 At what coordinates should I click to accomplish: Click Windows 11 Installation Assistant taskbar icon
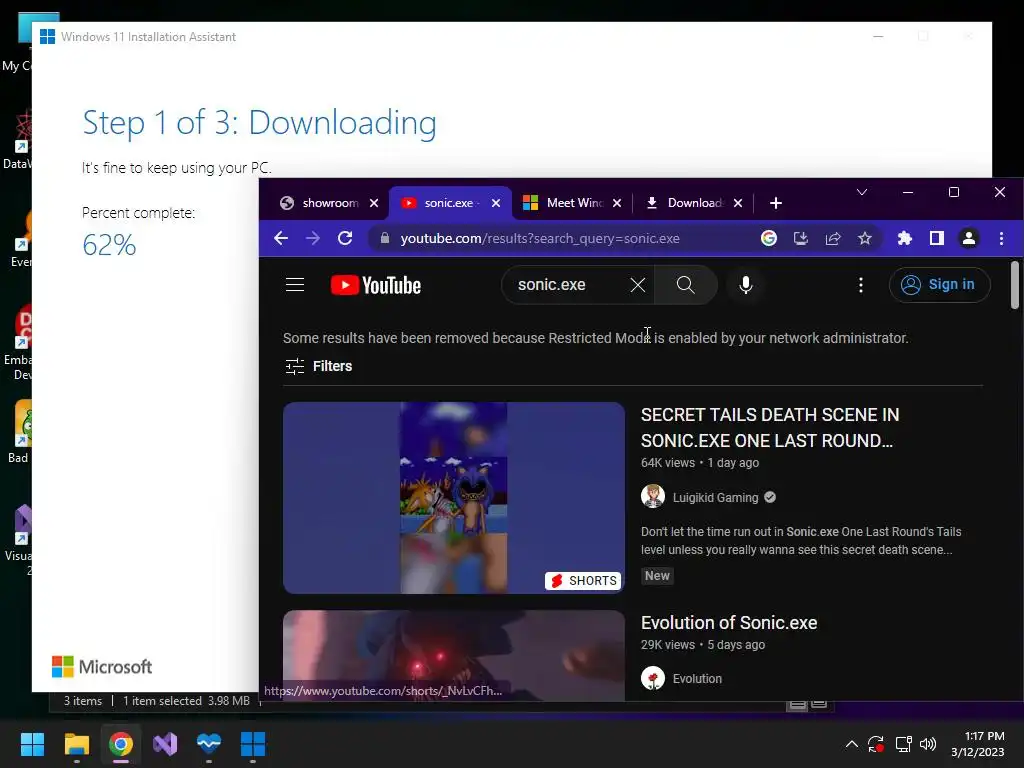(253, 744)
